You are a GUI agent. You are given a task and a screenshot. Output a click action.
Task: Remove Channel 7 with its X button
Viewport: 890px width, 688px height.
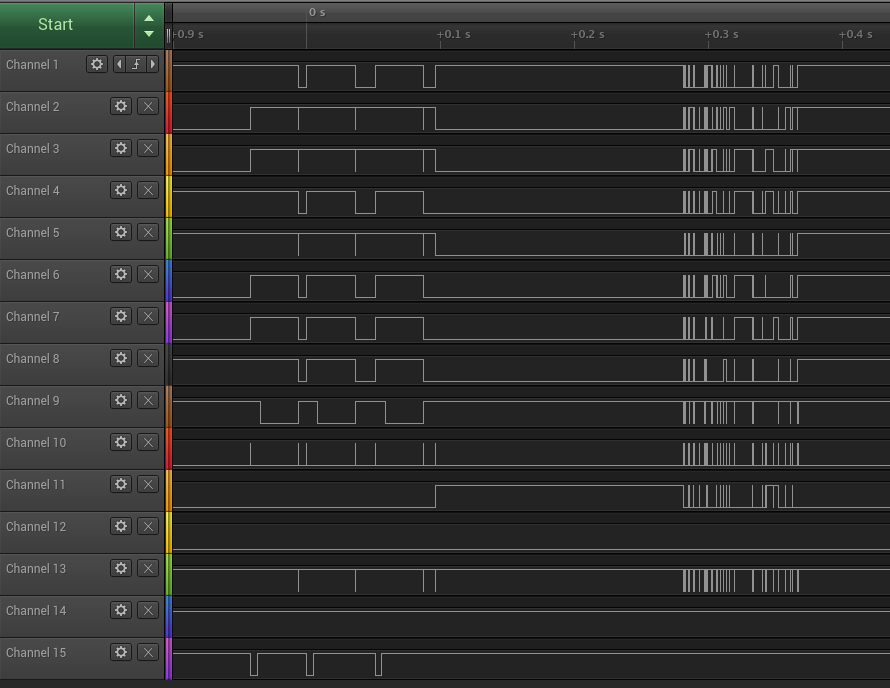(148, 316)
